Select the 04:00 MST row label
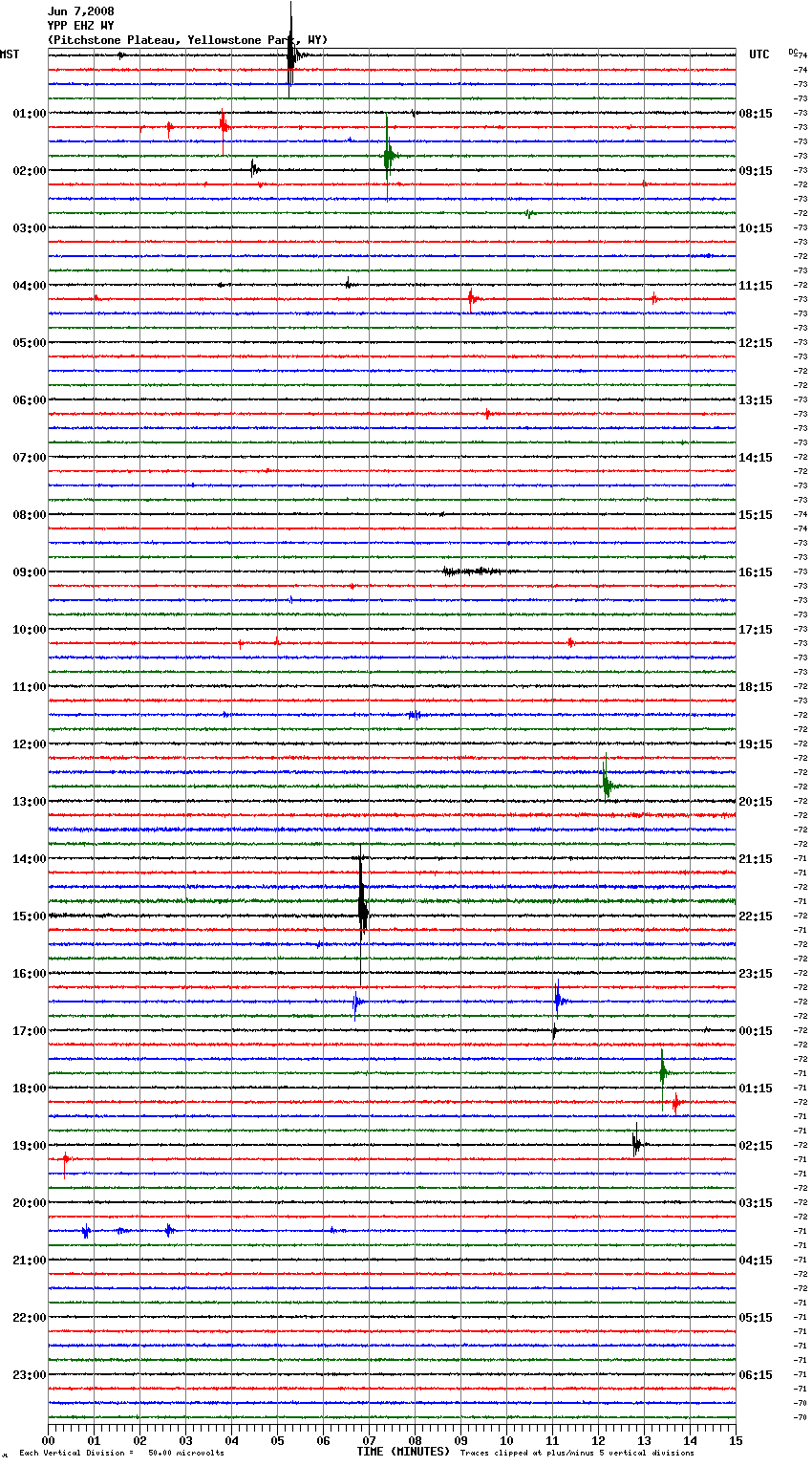The height and width of the screenshot is (1466, 812). click(x=30, y=286)
